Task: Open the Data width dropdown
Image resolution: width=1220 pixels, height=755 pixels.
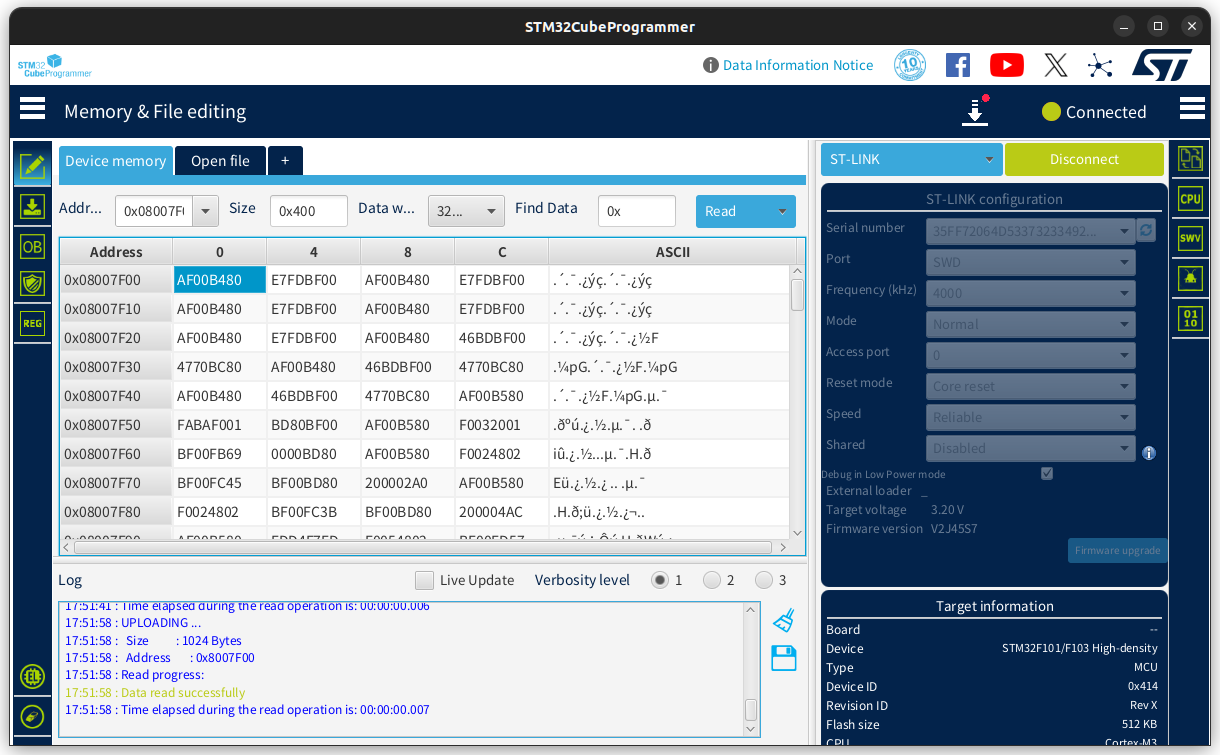Action: 466,211
